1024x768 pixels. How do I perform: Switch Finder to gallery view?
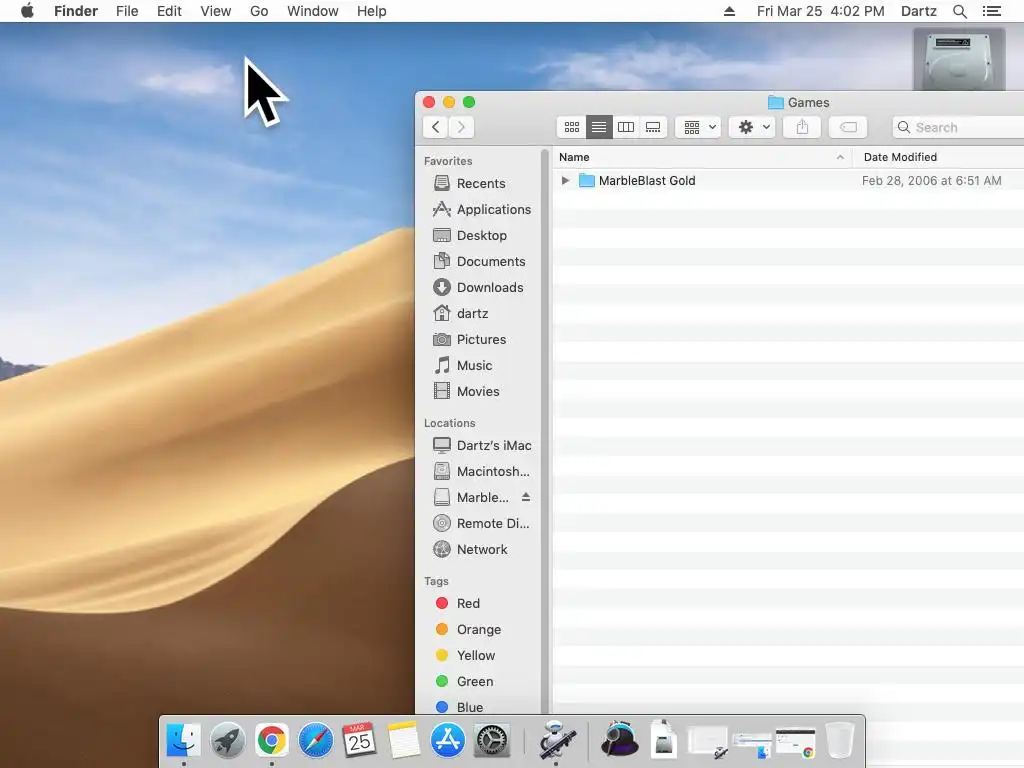coord(653,127)
